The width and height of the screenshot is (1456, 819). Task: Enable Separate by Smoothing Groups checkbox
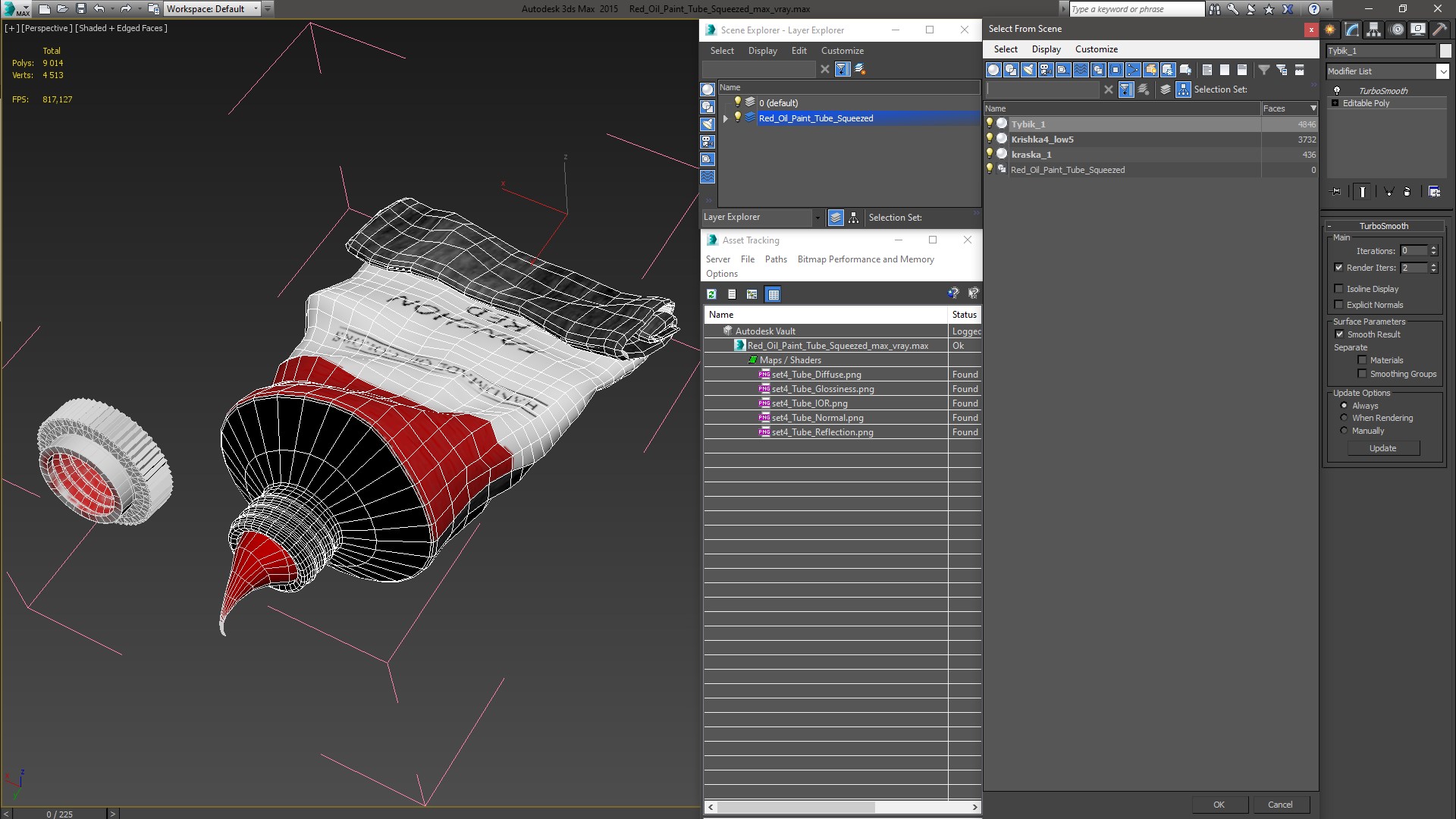click(x=1362, y=374)
